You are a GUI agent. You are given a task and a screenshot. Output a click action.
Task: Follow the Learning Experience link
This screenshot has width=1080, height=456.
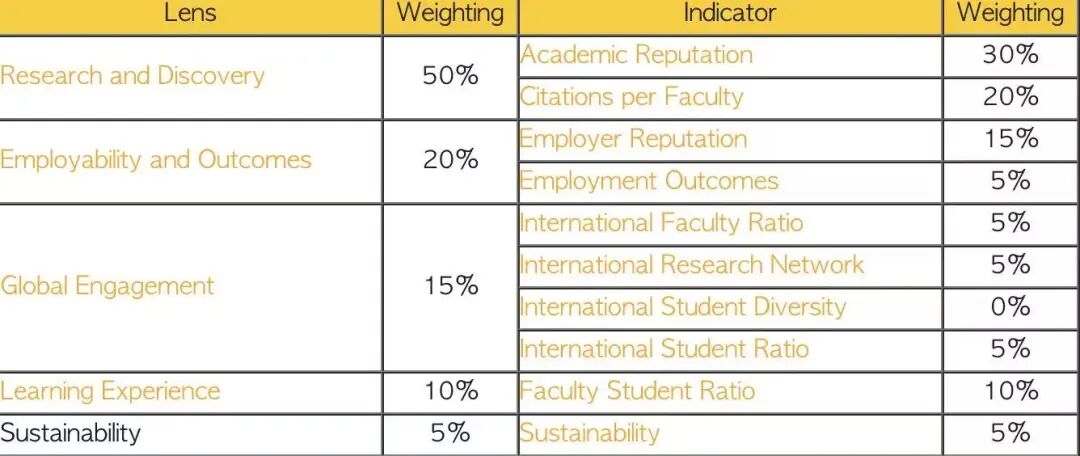110,391
